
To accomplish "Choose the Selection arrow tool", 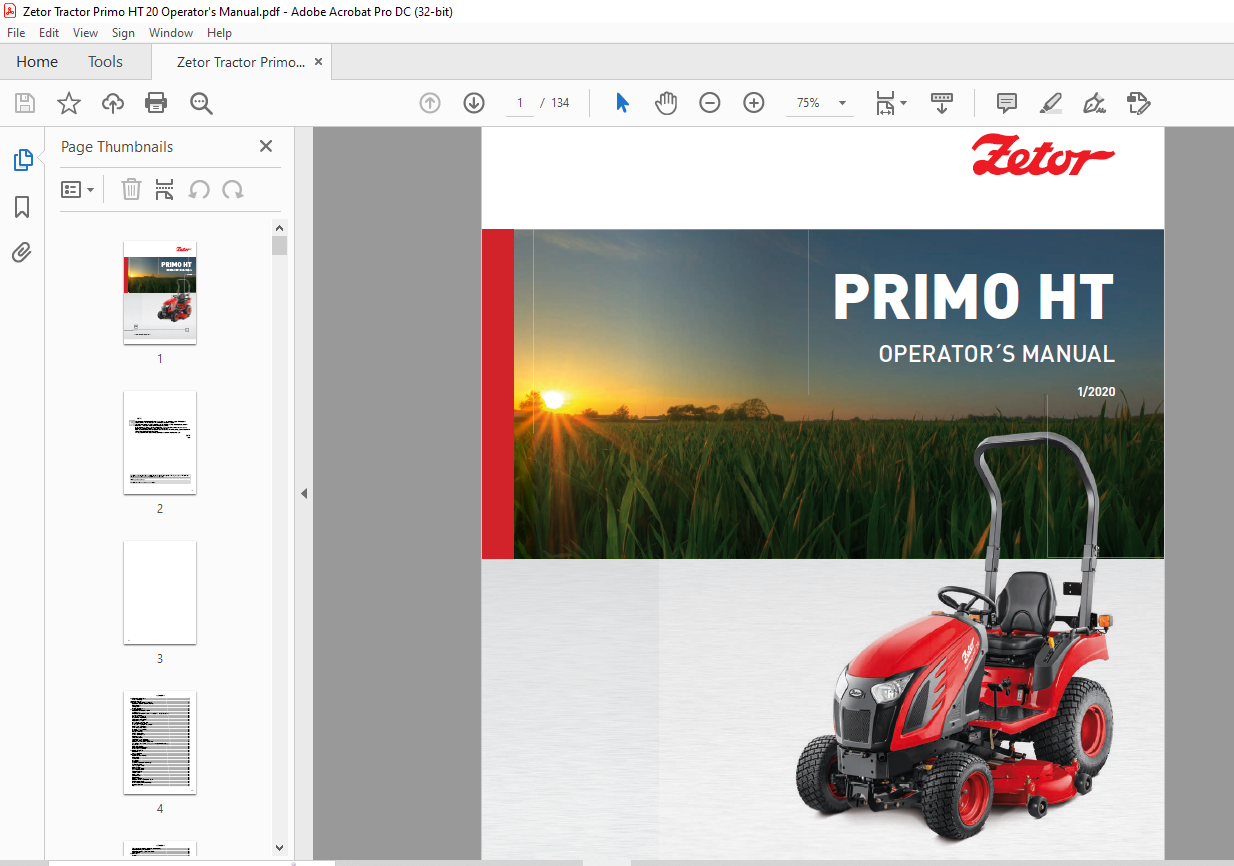I will [x=622, y=103].
